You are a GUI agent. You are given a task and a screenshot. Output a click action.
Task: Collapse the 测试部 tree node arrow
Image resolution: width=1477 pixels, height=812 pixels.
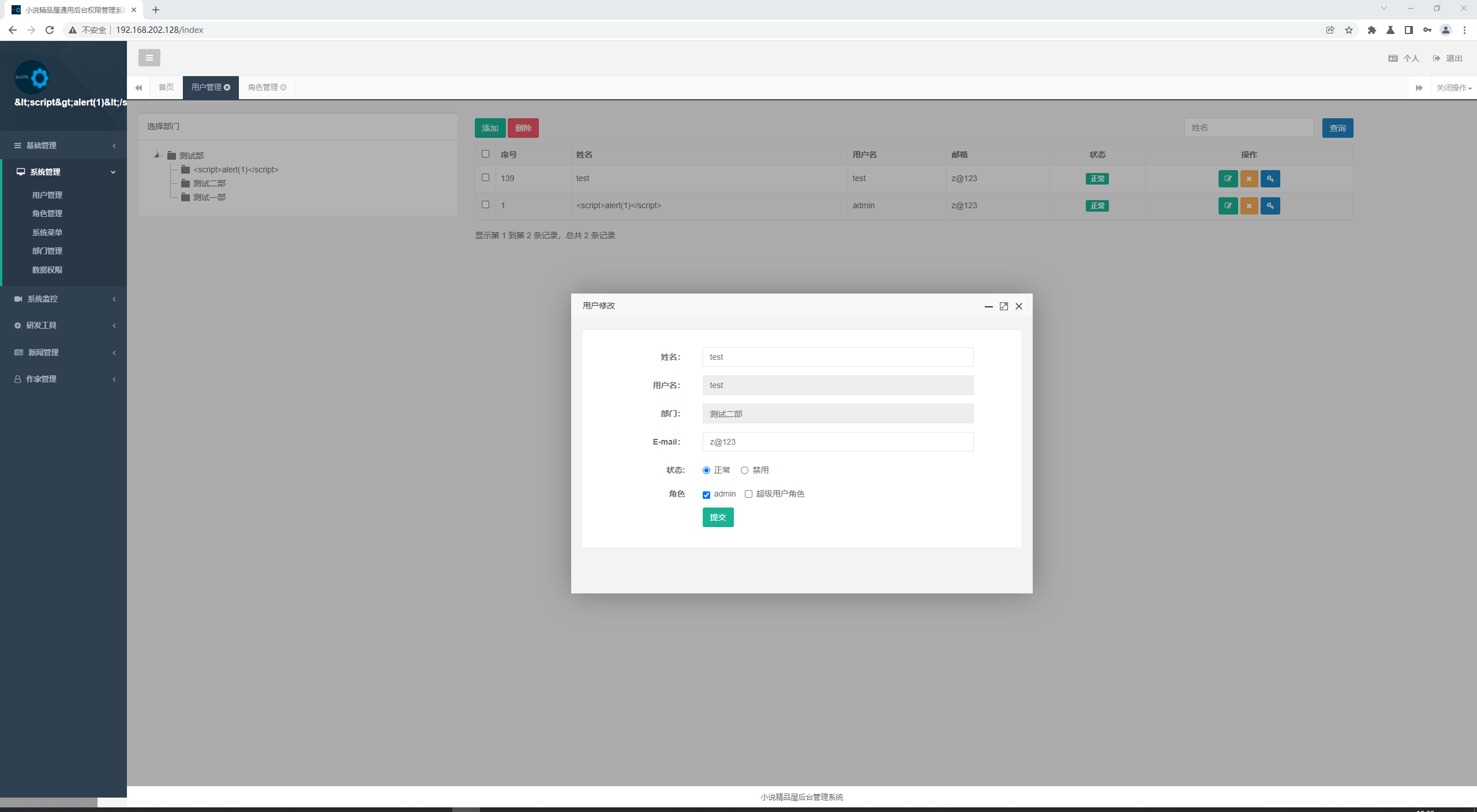coord(156,155)
